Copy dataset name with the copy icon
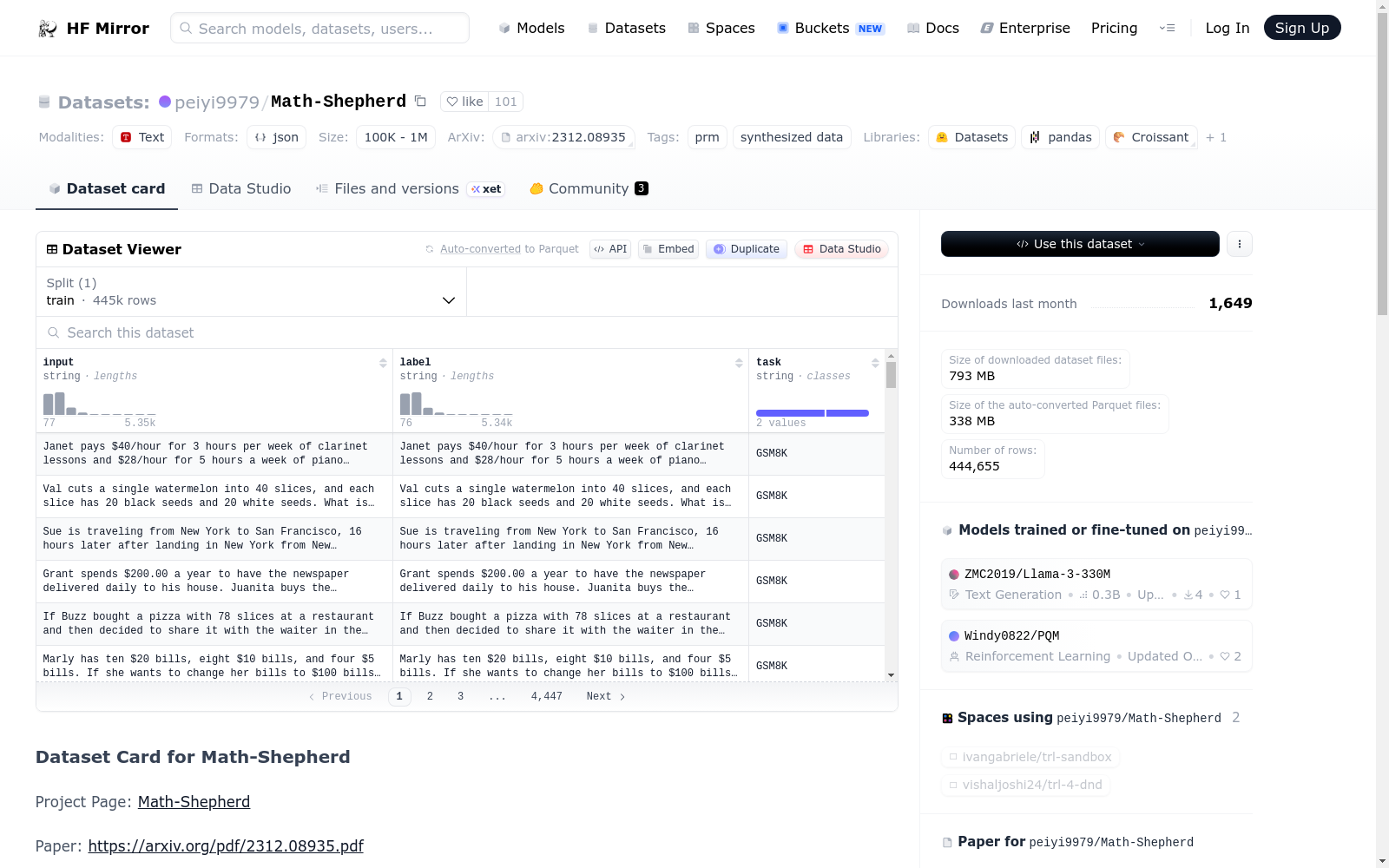 [420, 102]
